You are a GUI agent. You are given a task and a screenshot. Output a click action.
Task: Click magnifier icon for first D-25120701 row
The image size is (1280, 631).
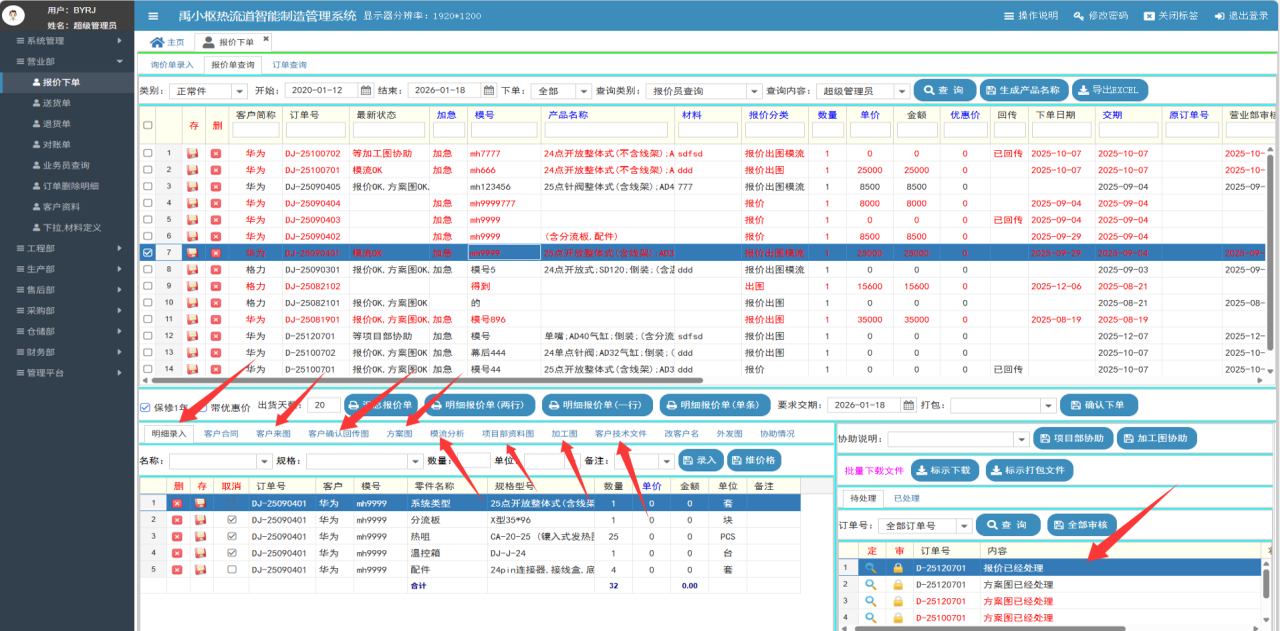click(870, 567)
